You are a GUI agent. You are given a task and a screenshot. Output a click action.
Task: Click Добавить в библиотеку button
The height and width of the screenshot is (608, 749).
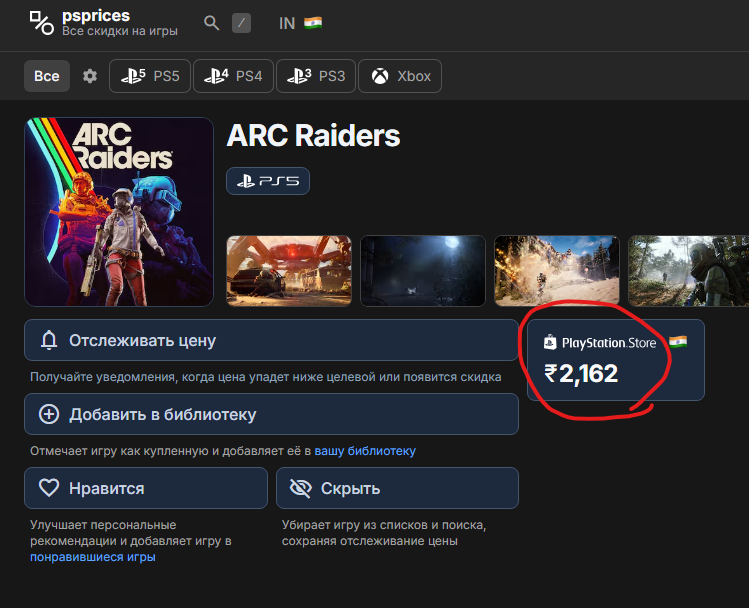[271, 414]
